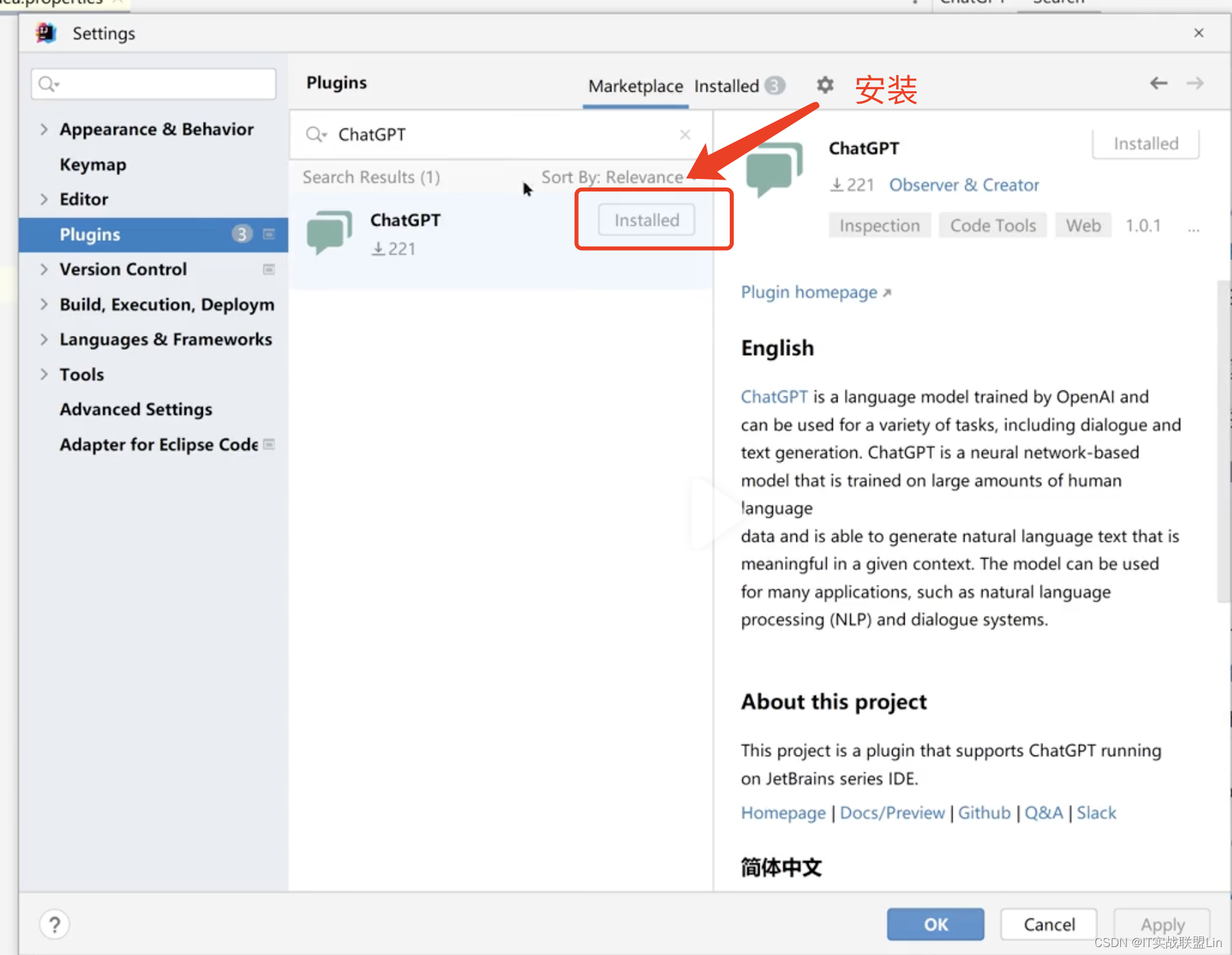Screen dimensions: 1232x955
Task: Open the Slack link
Action: [1096, 813]
